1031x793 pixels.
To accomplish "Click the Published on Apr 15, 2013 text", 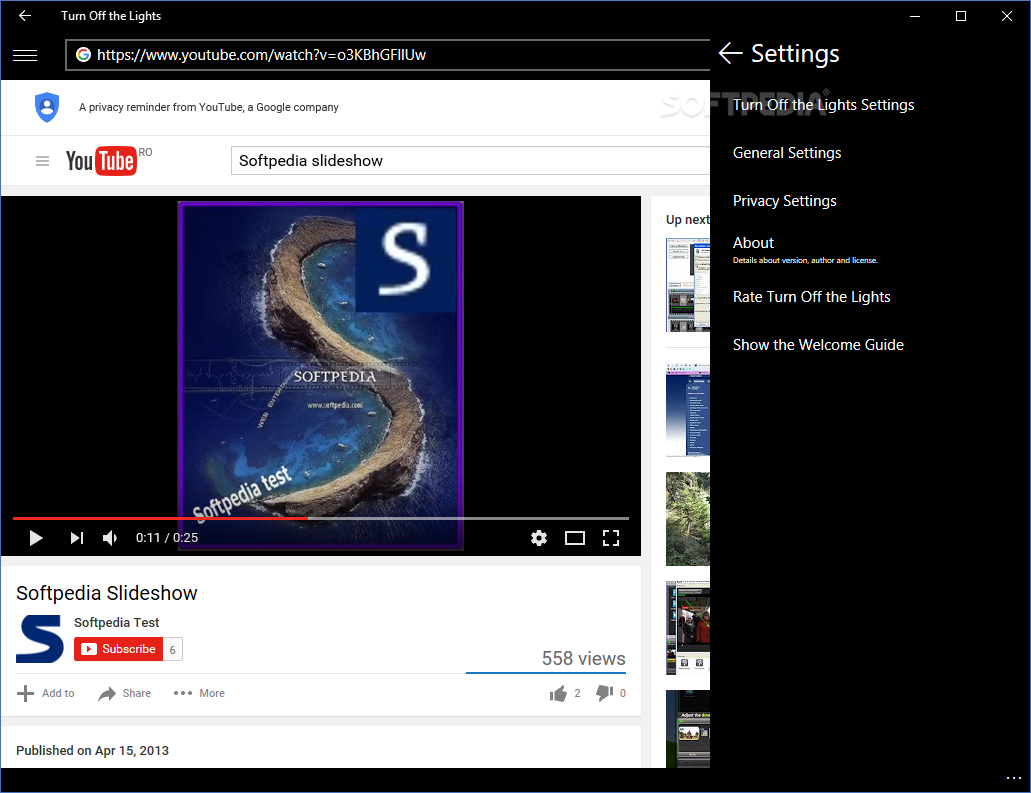I will click(x=93, y=751).
